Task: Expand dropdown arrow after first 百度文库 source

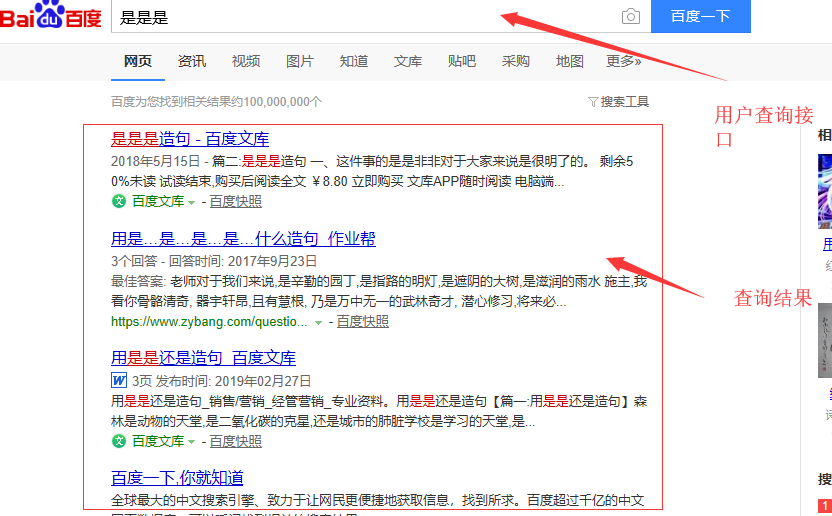Action: (x=192, y=203)
